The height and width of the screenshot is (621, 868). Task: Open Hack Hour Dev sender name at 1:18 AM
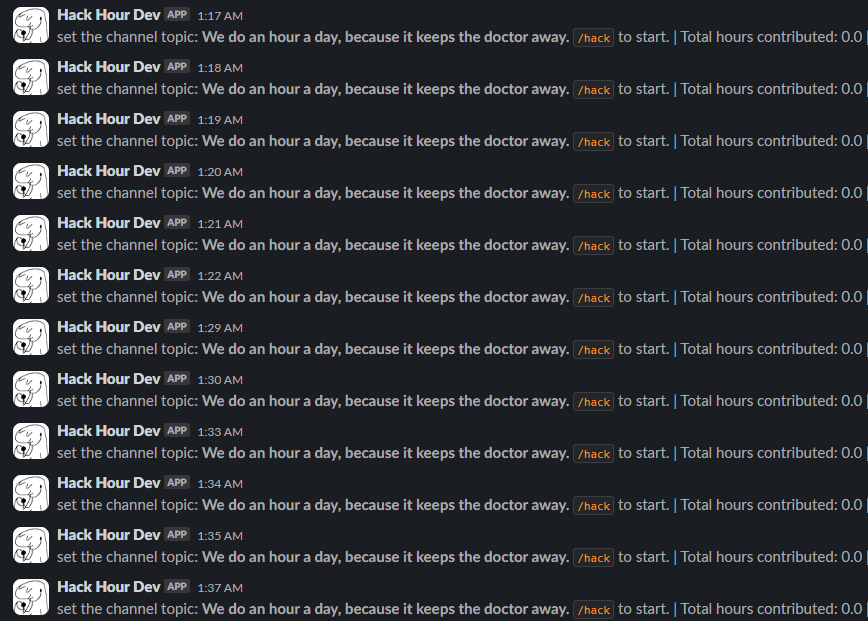click(108, 67)
